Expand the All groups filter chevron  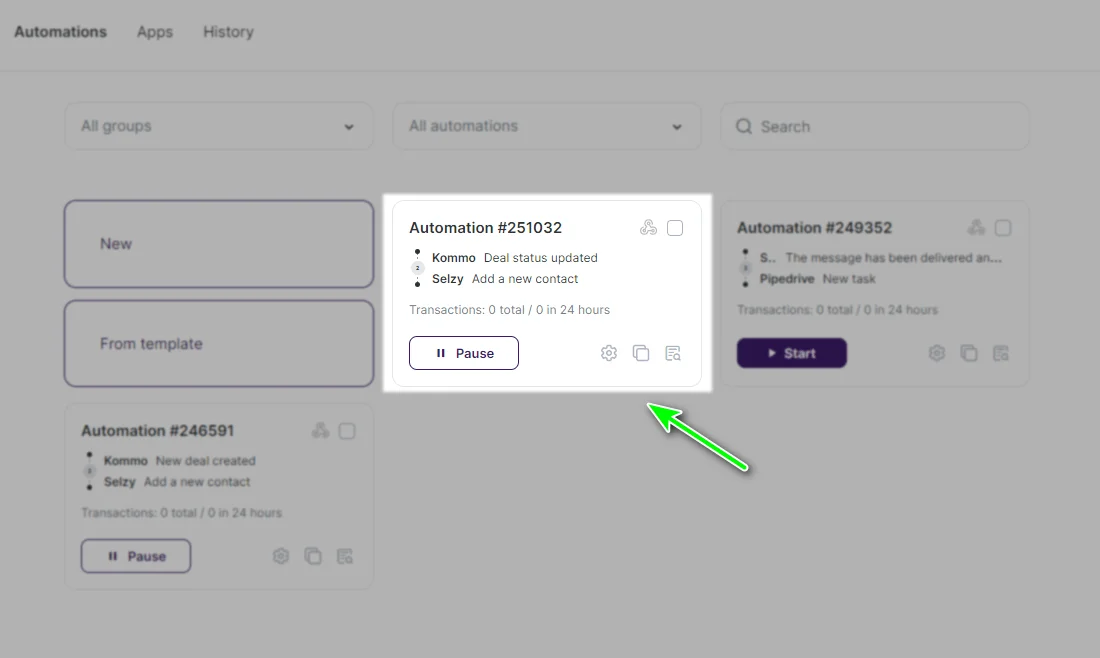coord(349,127)
